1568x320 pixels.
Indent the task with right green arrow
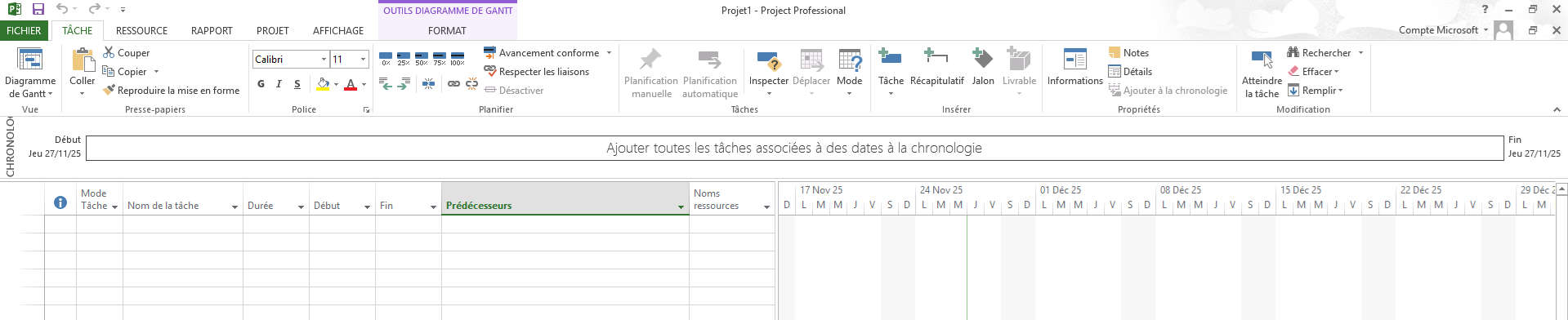pos(404,83)
